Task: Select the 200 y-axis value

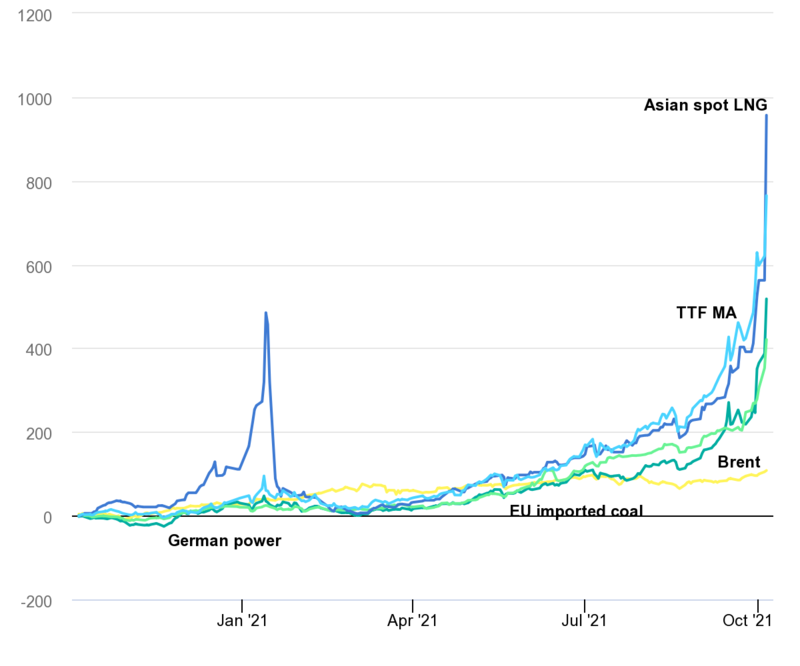Action: pos(39,434)
